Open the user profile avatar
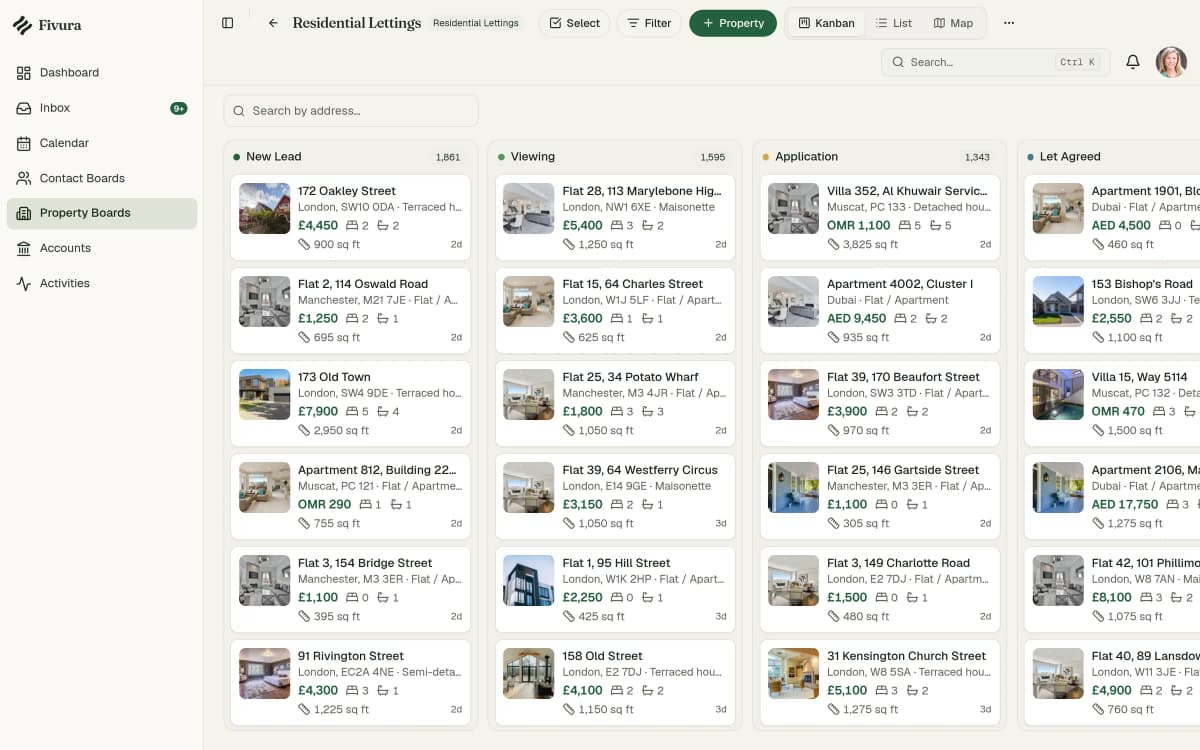 click(x=1171, y=62)
